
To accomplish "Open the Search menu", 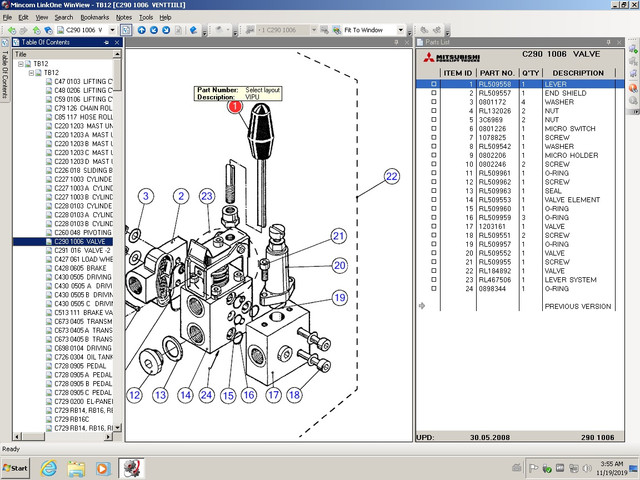I will (64, 18).
